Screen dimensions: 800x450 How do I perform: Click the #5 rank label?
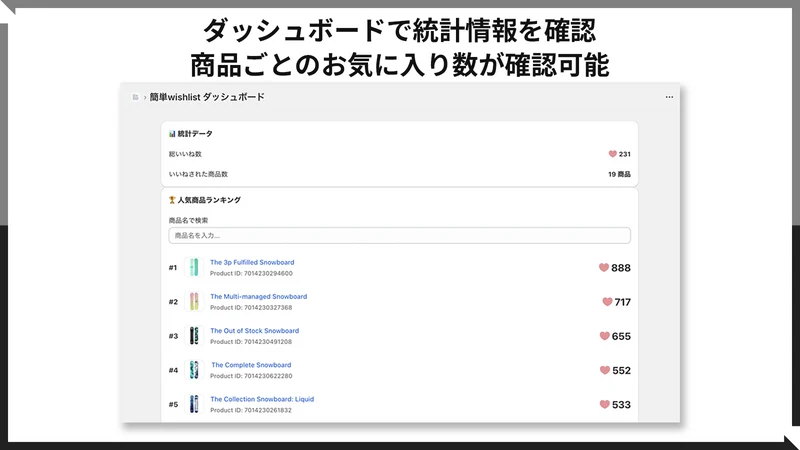pyautogui.click(x=173, y=404)
